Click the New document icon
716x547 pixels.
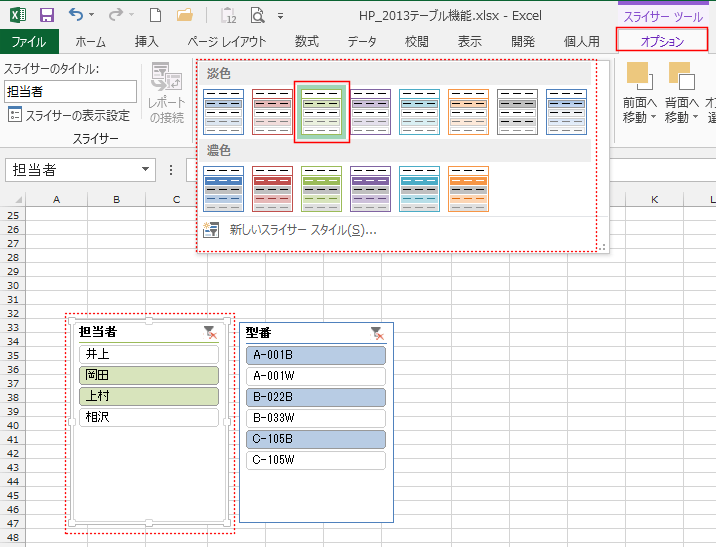coord(154,15)
